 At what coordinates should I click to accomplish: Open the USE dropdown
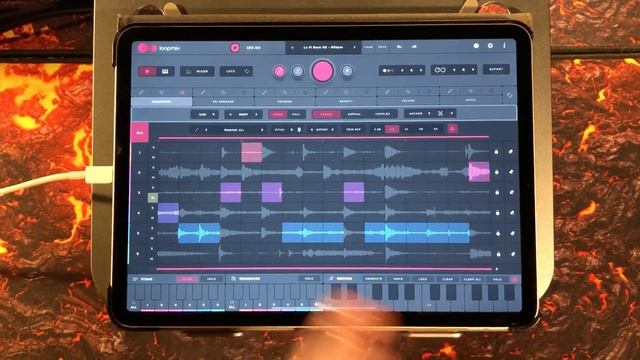[205, 115]
